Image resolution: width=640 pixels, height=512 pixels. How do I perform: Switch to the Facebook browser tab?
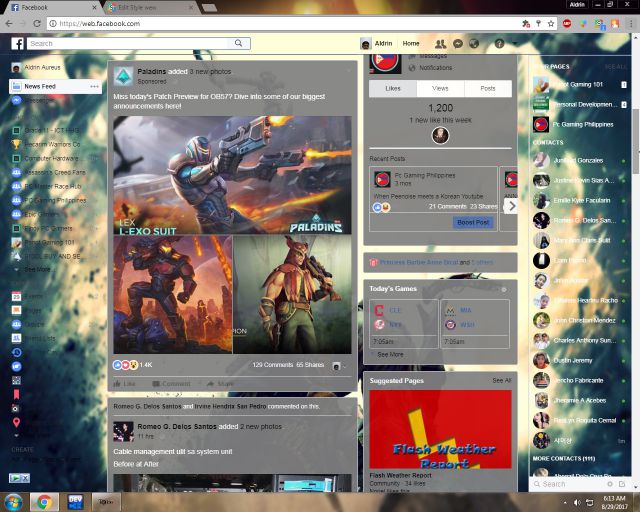(x=53, y=7)
